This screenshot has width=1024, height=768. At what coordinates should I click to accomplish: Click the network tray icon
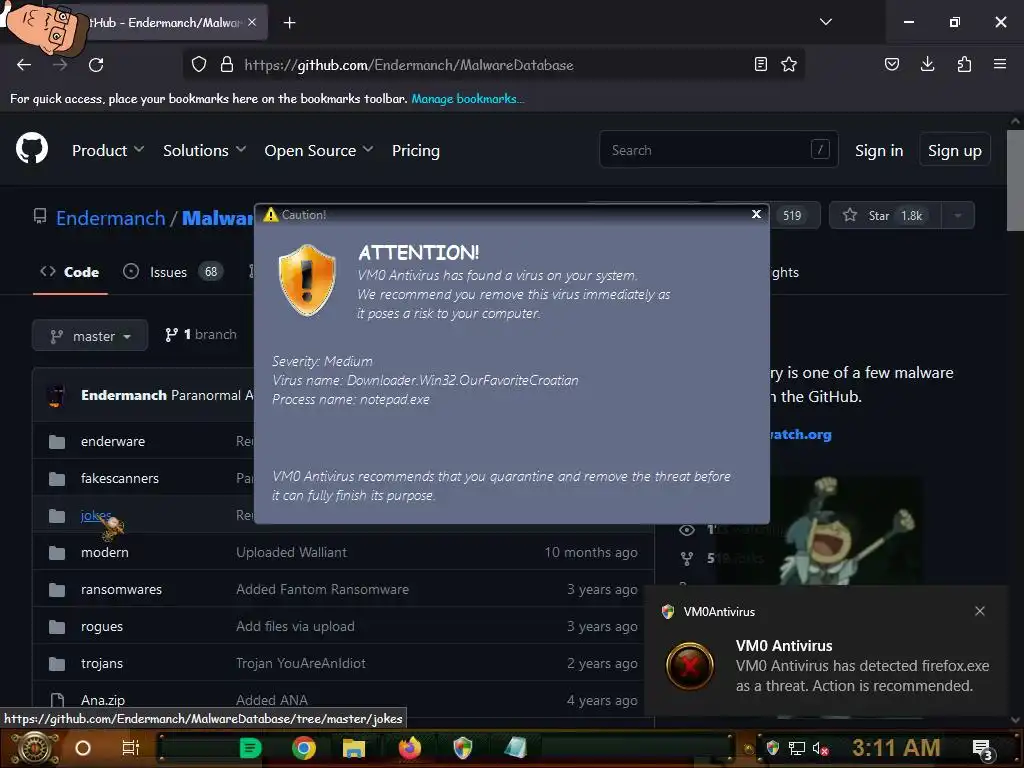797,748
